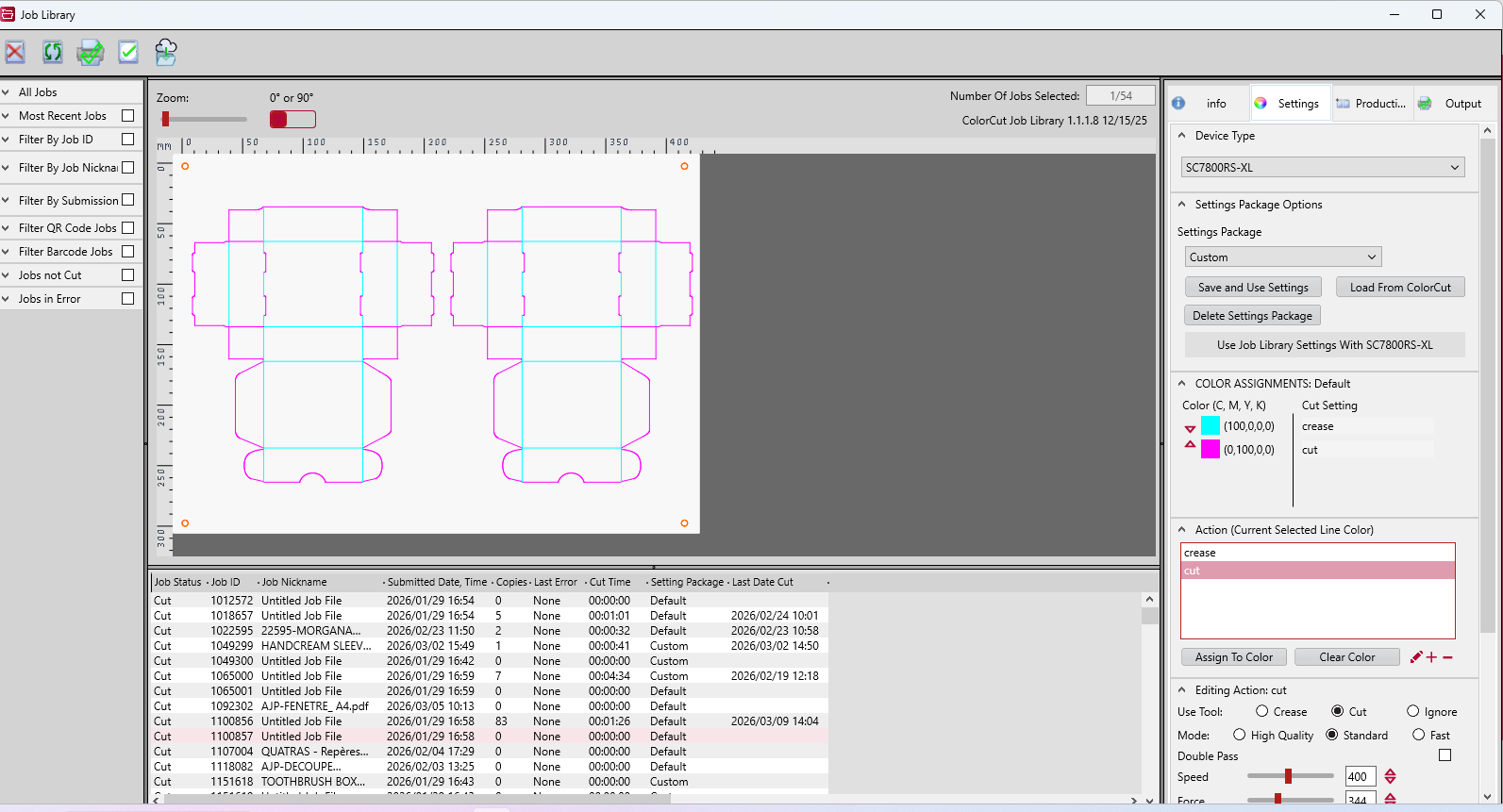Enable the Double Pass checkbox
This screenshot has height=812, width=1503.
pyautogui.click(x=1445, y=755)
